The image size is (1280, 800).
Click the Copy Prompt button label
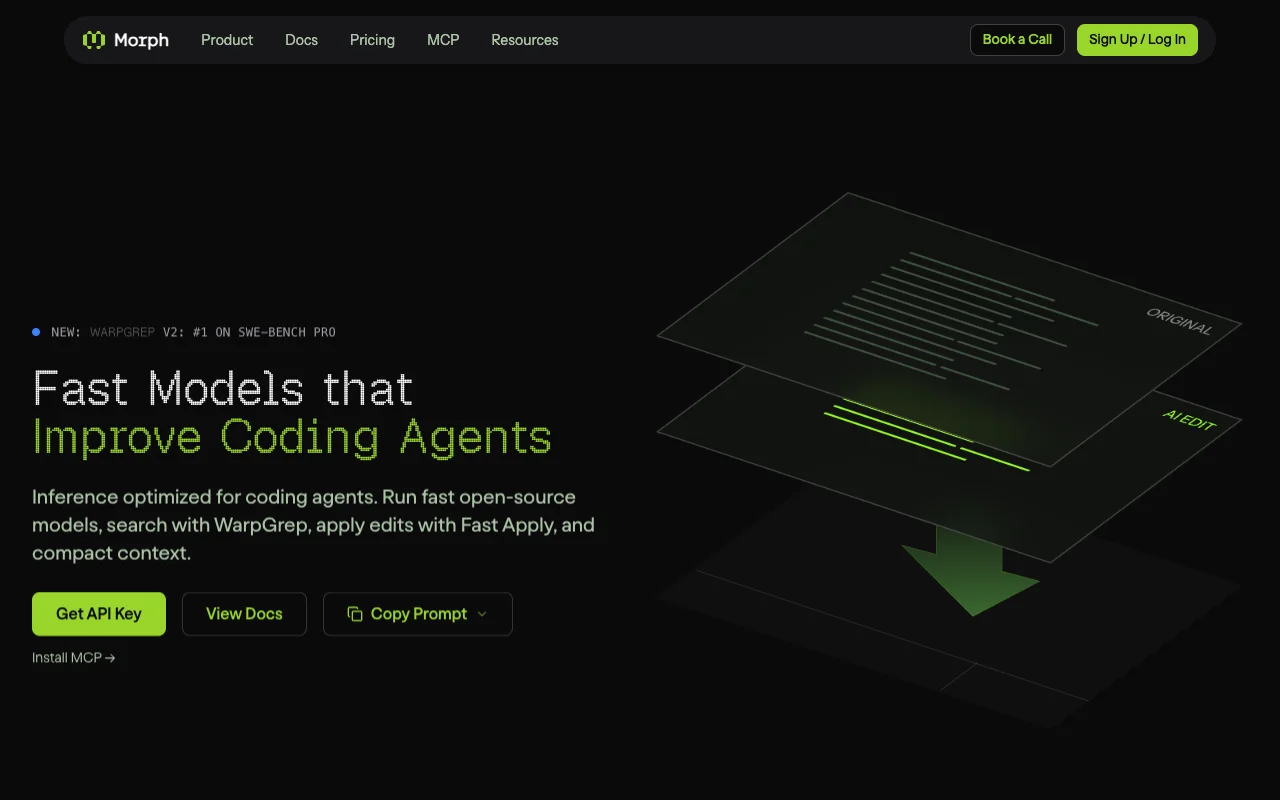[x=419, y=614]
